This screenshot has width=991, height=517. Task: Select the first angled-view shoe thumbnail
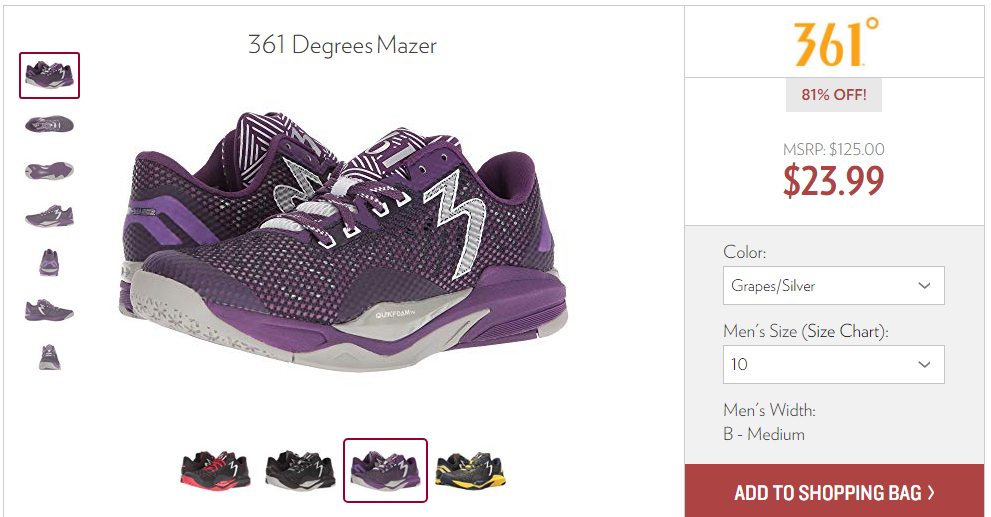click(x=49, y=75)
